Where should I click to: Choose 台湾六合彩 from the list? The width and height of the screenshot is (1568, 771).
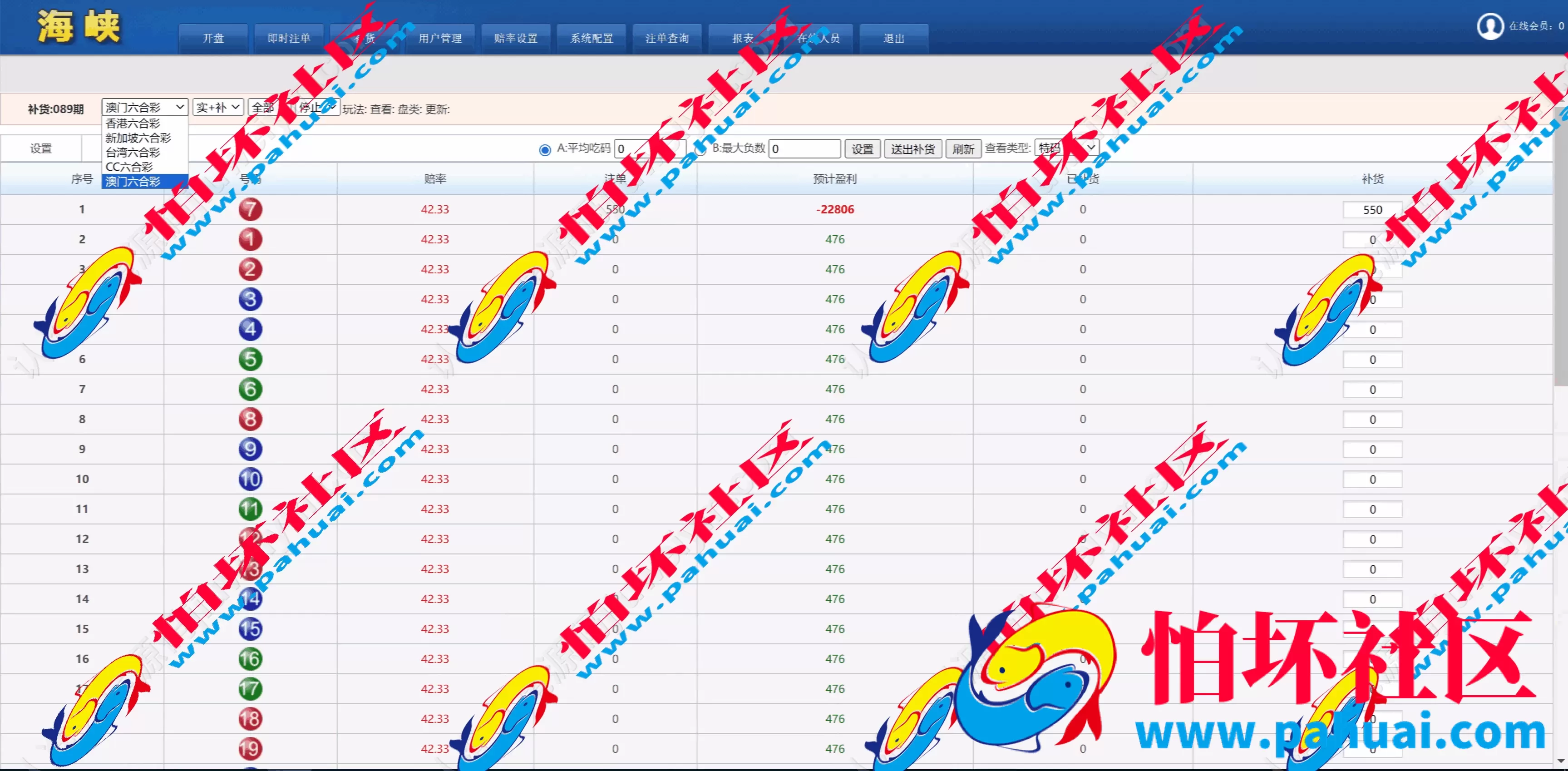pos(145,152)
